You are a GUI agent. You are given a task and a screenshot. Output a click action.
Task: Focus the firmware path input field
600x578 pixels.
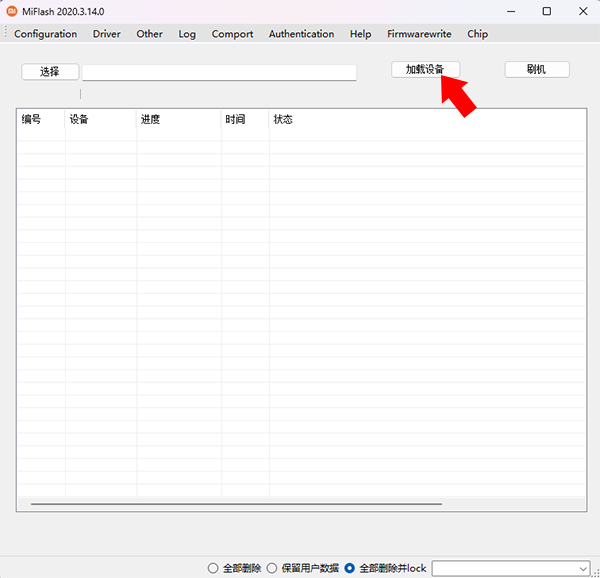tap(219, 72)
